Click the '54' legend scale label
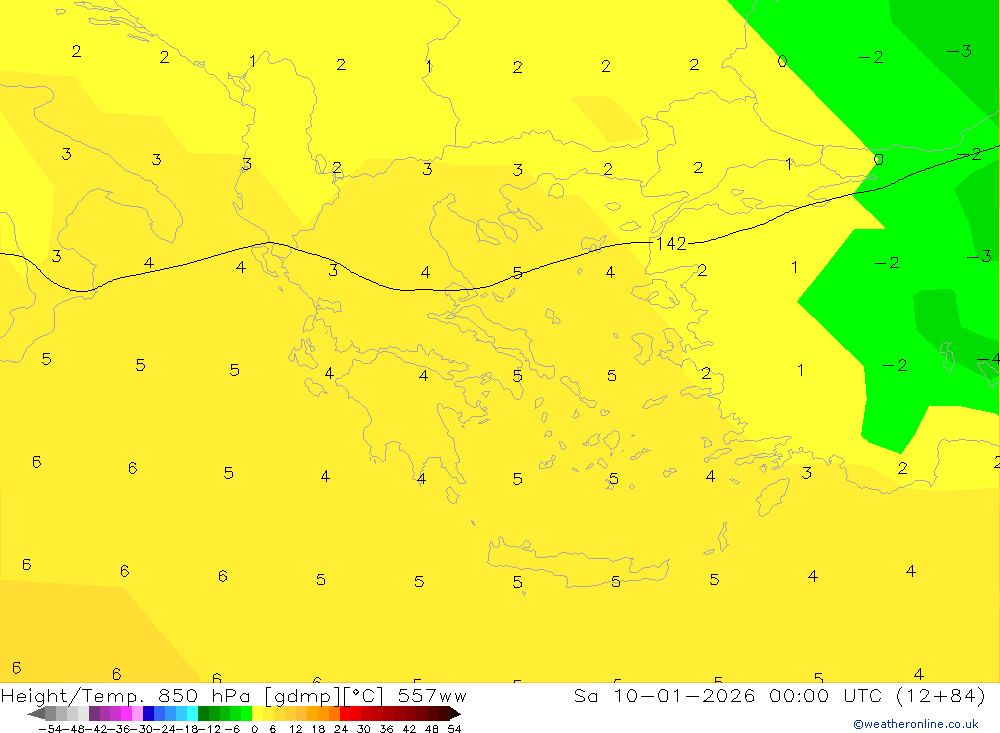The image size is (1000, 733). pos(454,729)
